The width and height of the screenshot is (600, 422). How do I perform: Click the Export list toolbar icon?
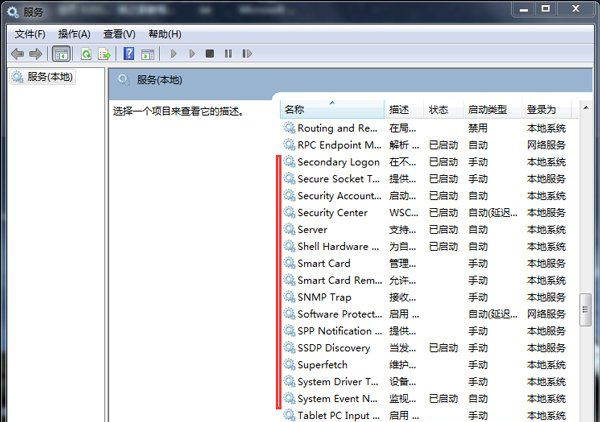pyautogui.click(x=104, y=54)
